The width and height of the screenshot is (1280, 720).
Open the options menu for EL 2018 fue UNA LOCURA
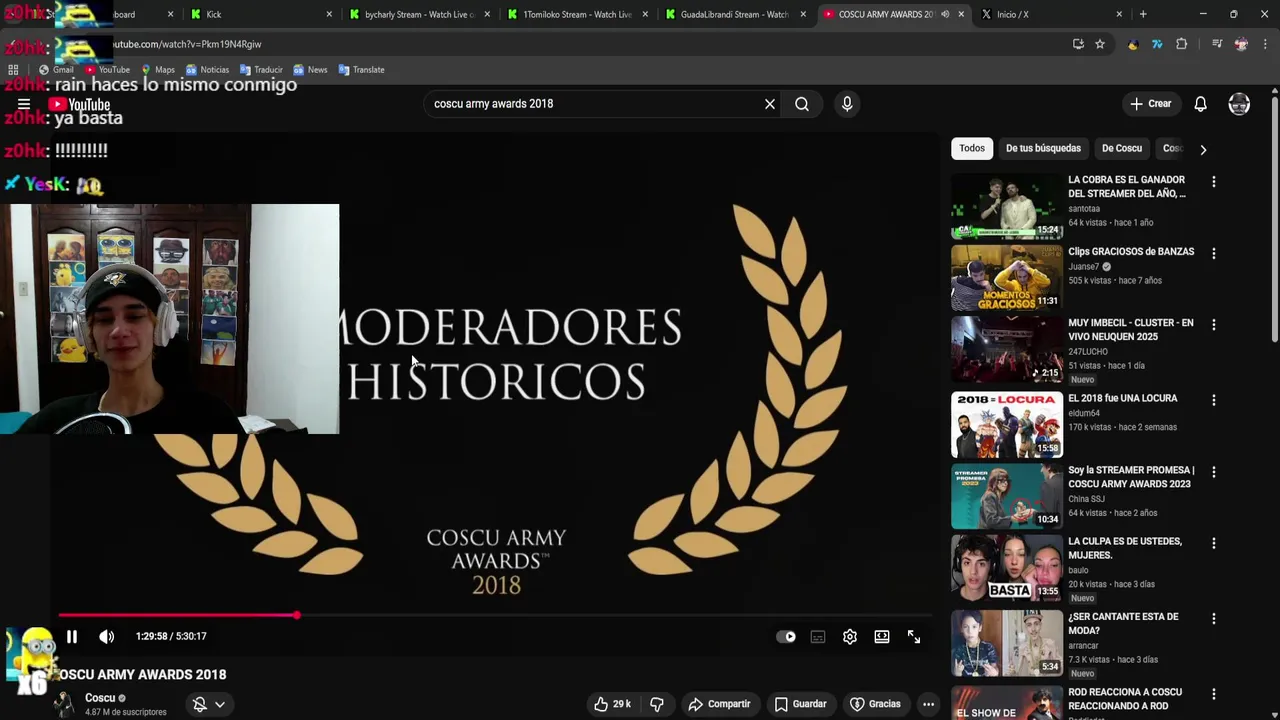coord(1214,400)
